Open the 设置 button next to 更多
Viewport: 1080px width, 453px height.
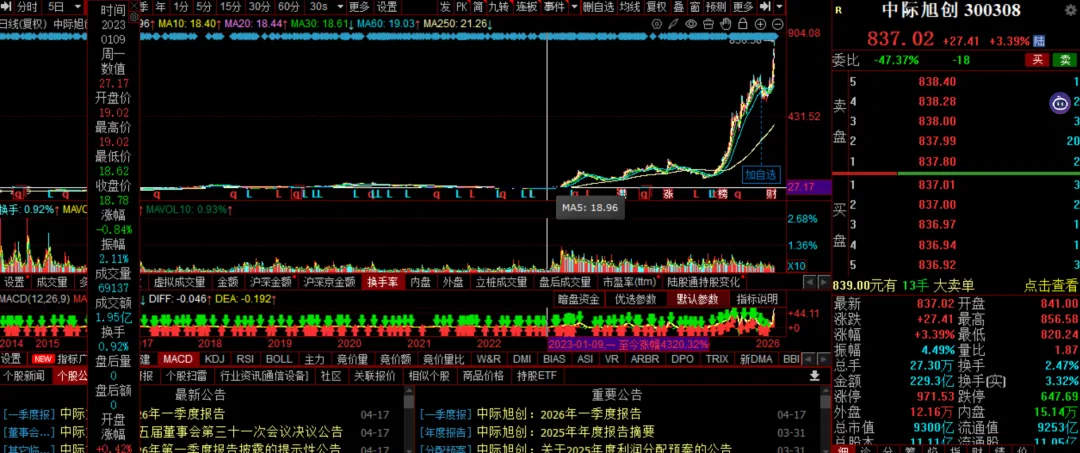click(386, 7)
